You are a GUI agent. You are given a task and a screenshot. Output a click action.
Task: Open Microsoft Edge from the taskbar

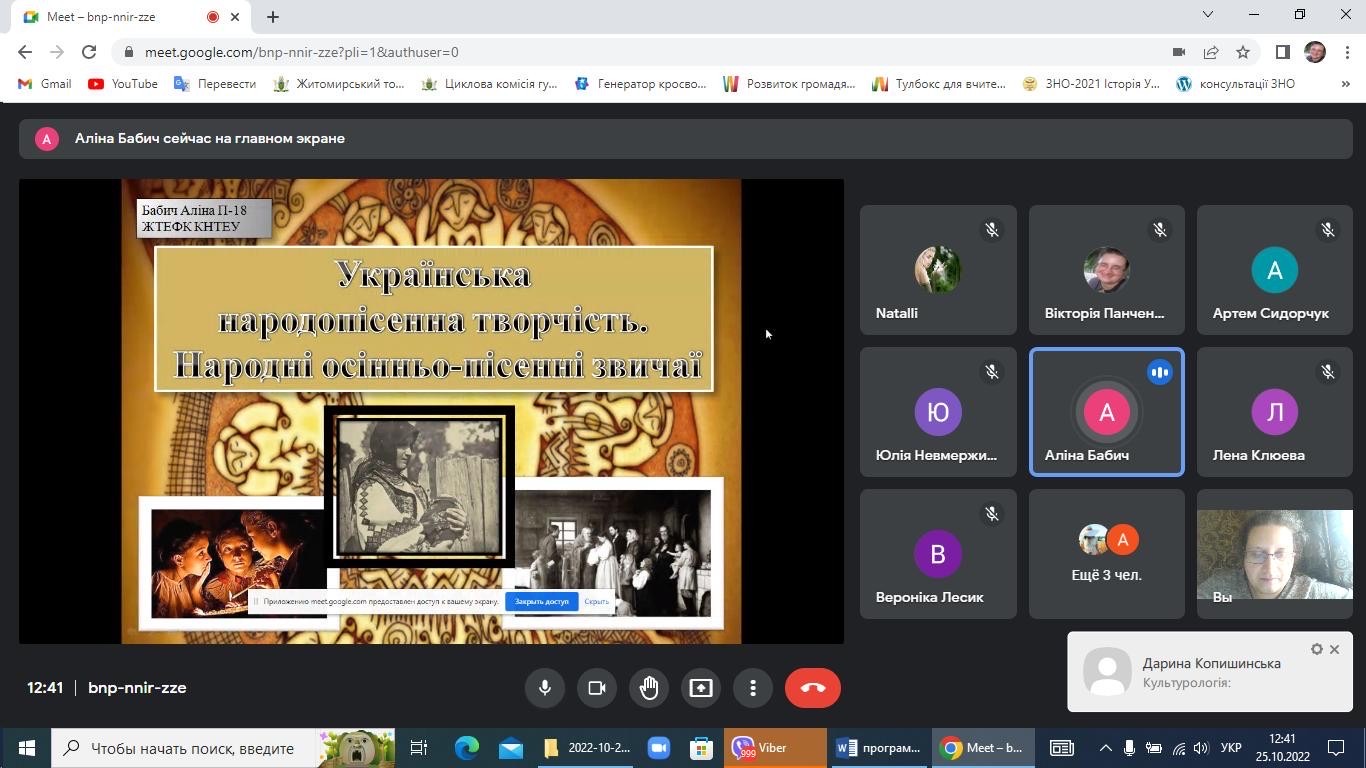[467, 748]
